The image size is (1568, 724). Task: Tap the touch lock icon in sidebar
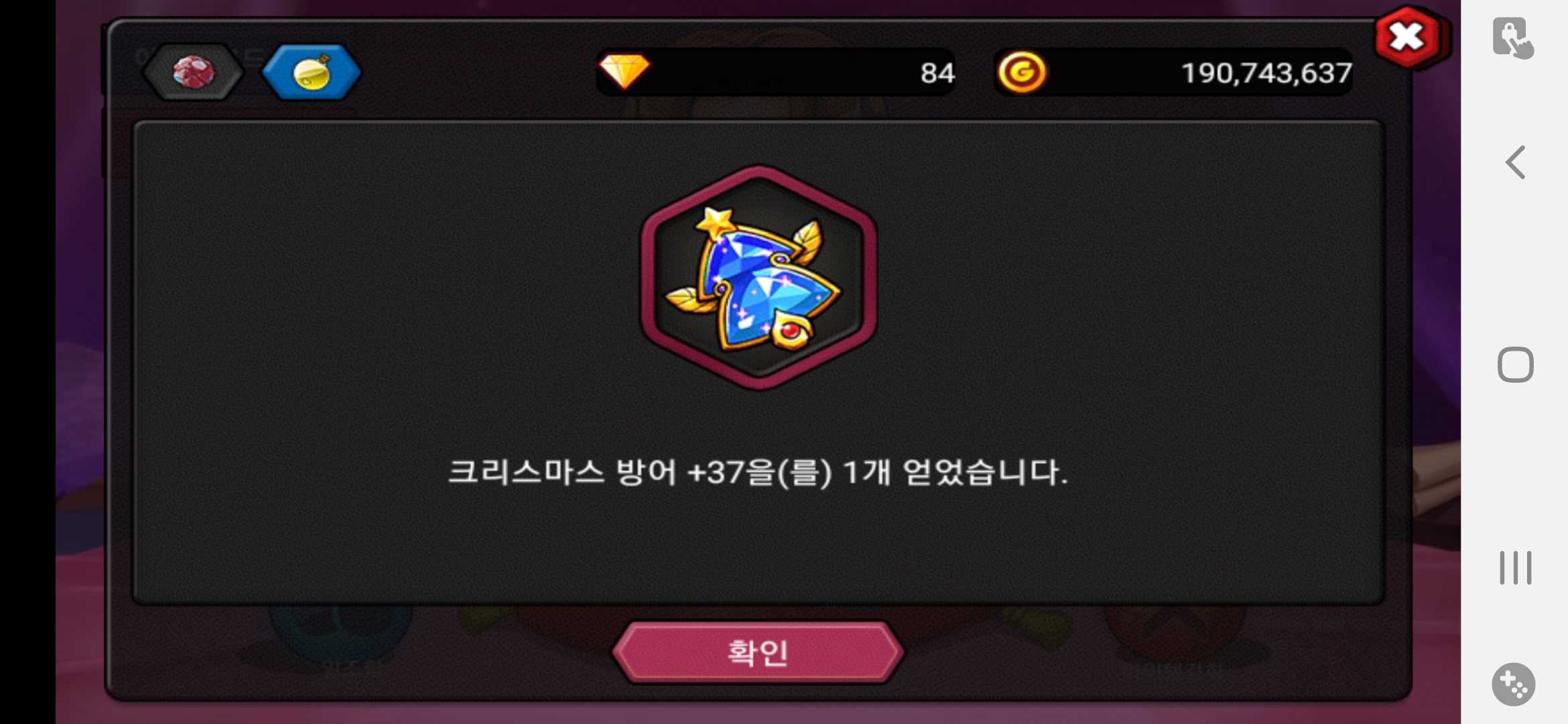(1513, 38)
